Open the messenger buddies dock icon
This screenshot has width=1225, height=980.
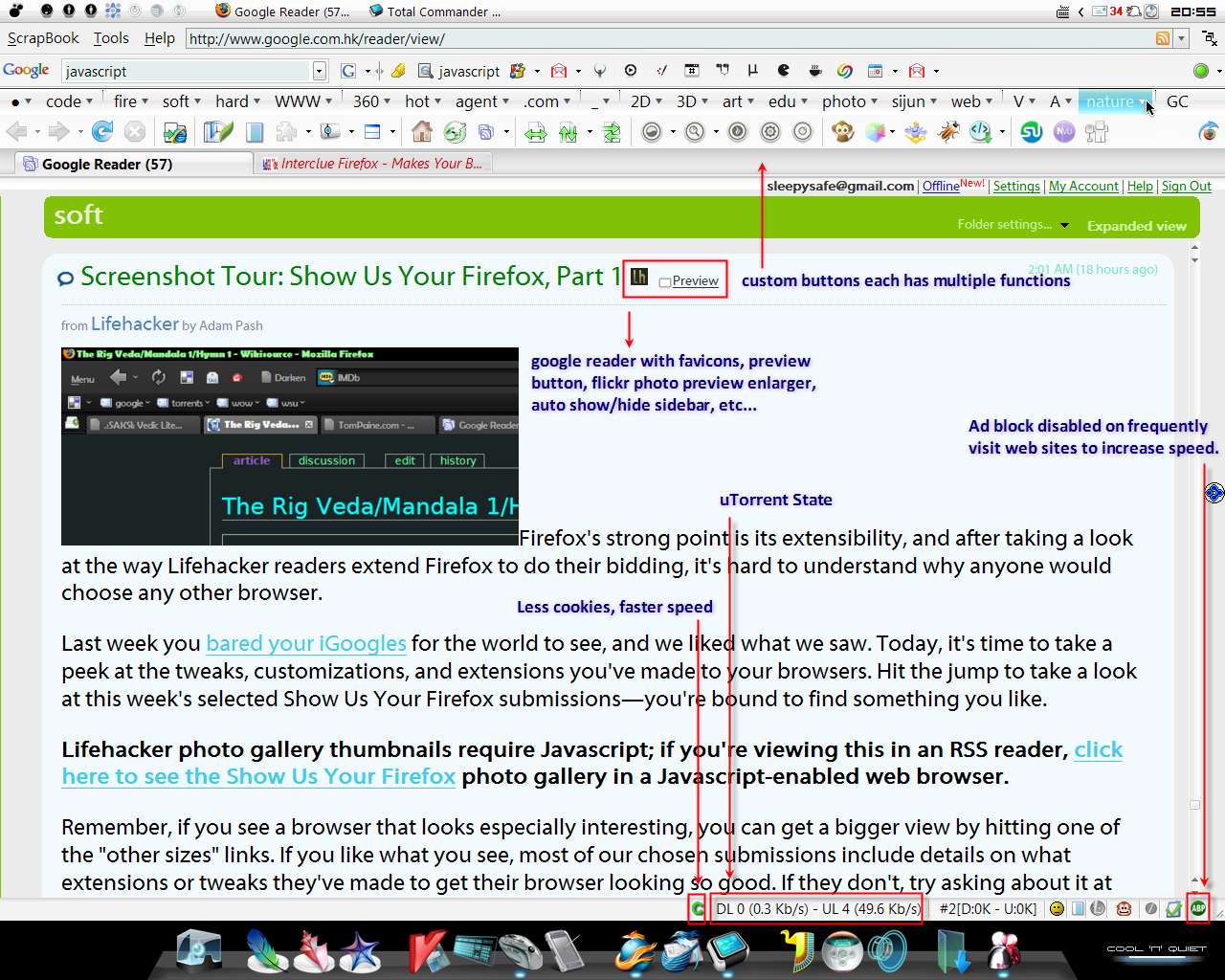[x=1003, y=951]
